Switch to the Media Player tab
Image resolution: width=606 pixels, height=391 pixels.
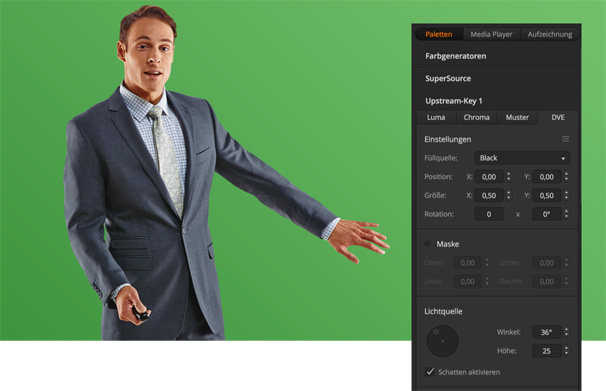491,34
